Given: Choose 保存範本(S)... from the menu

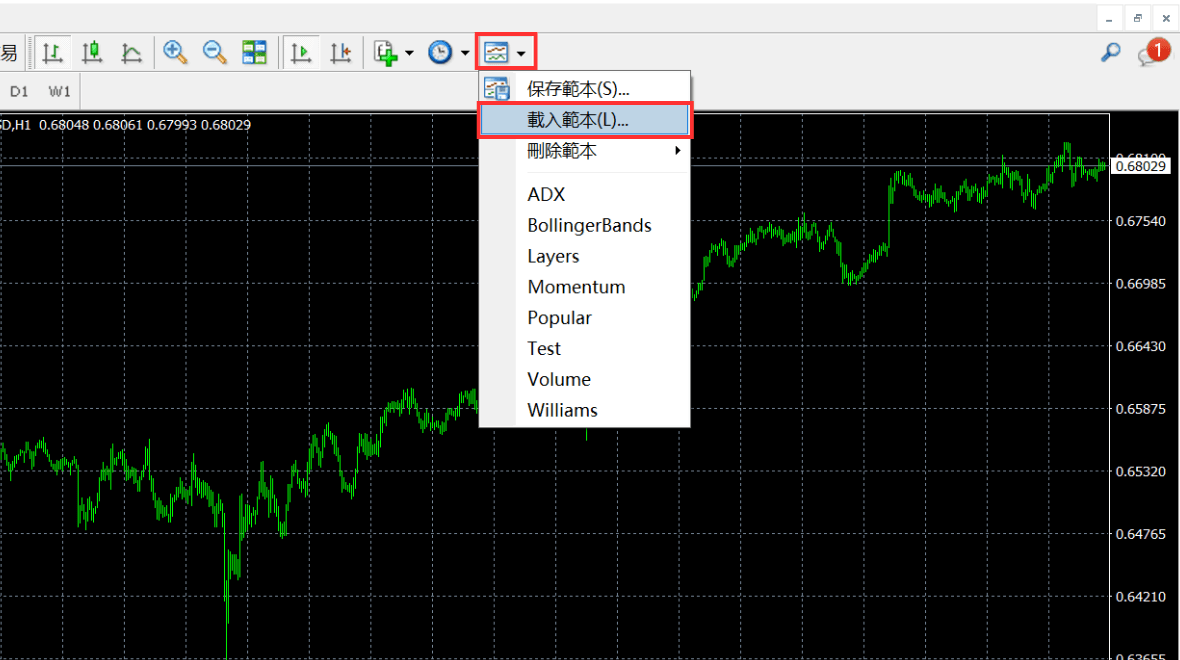Looking at the screenshot, I should (577, 89).
